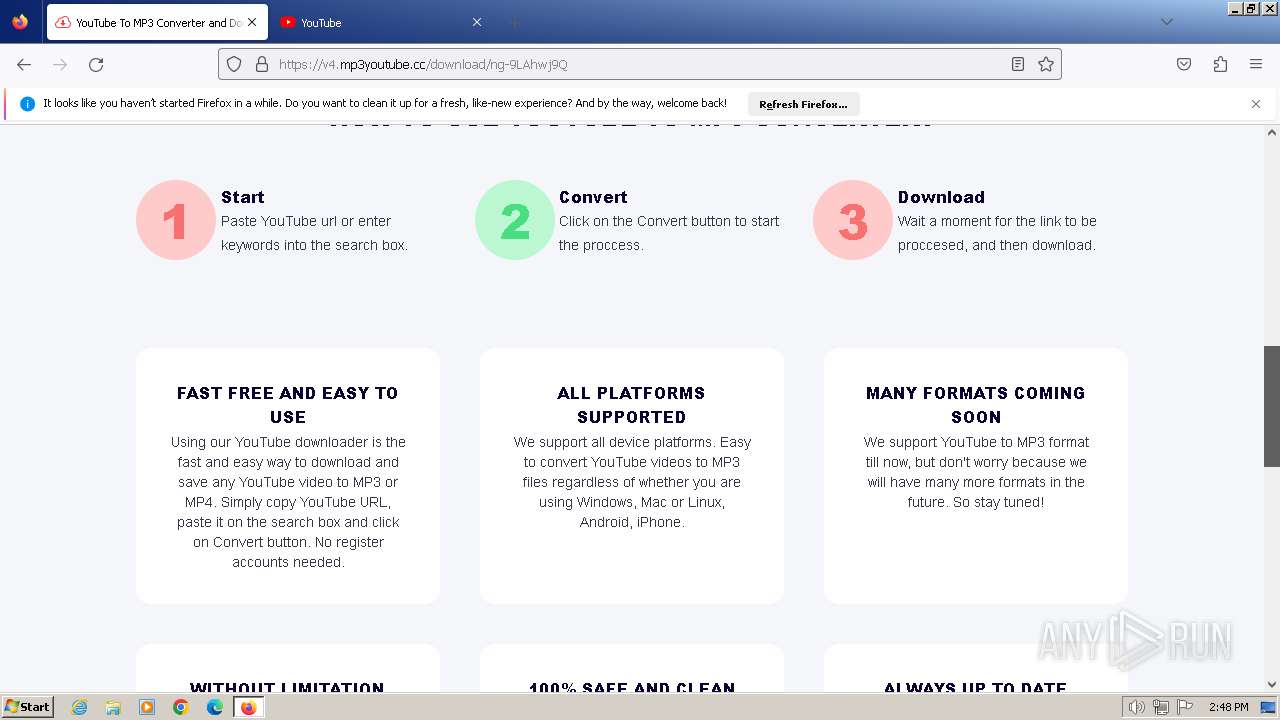This screenshot has width=1280, height=720.
Task: Toggle reader view icon
Action: pyautogui.click(x=1018, y=64)
